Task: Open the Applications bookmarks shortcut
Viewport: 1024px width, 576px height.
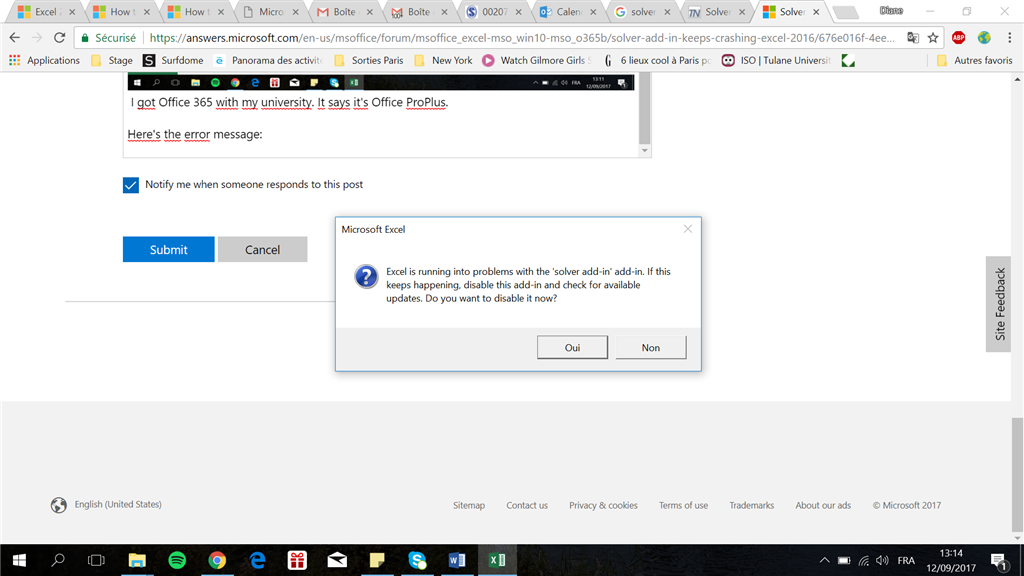Action: (44, 60)
